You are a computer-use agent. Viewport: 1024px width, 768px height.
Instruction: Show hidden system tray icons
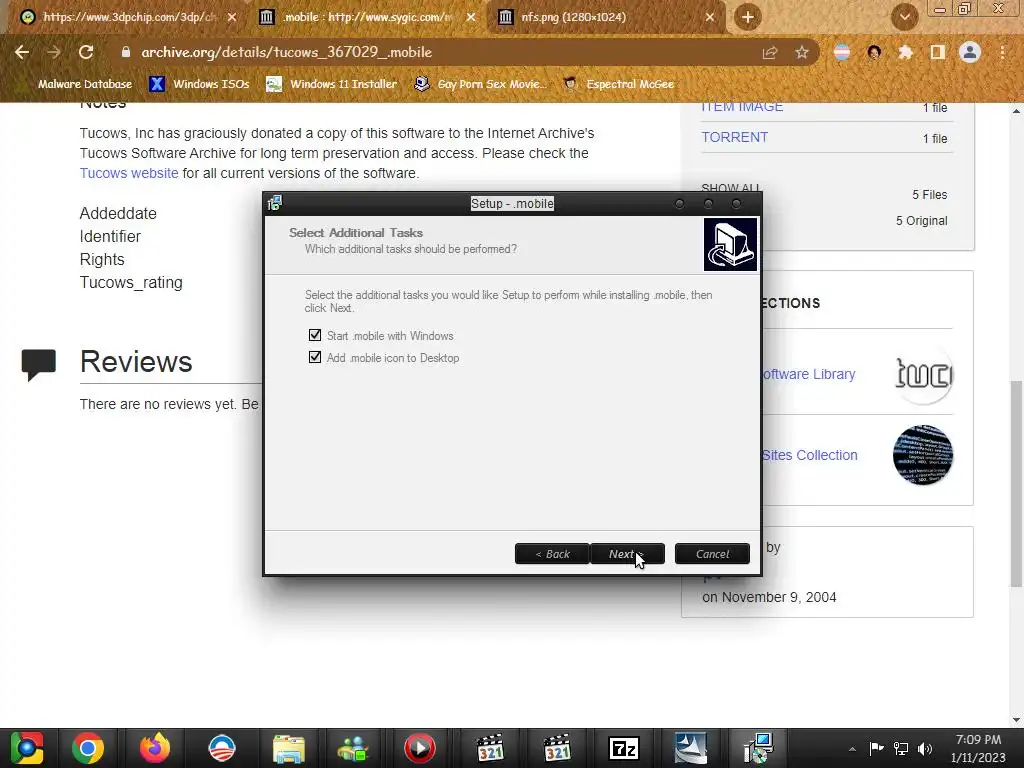852,749
